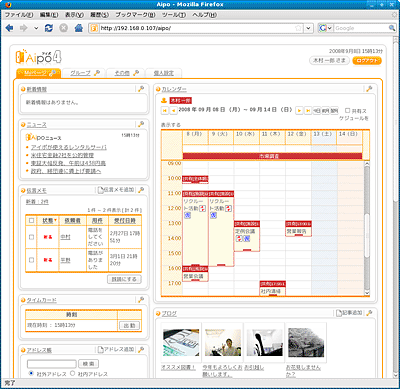Check the select-all memo checkbox in header
400x389 pixels.
click(32, 220)
